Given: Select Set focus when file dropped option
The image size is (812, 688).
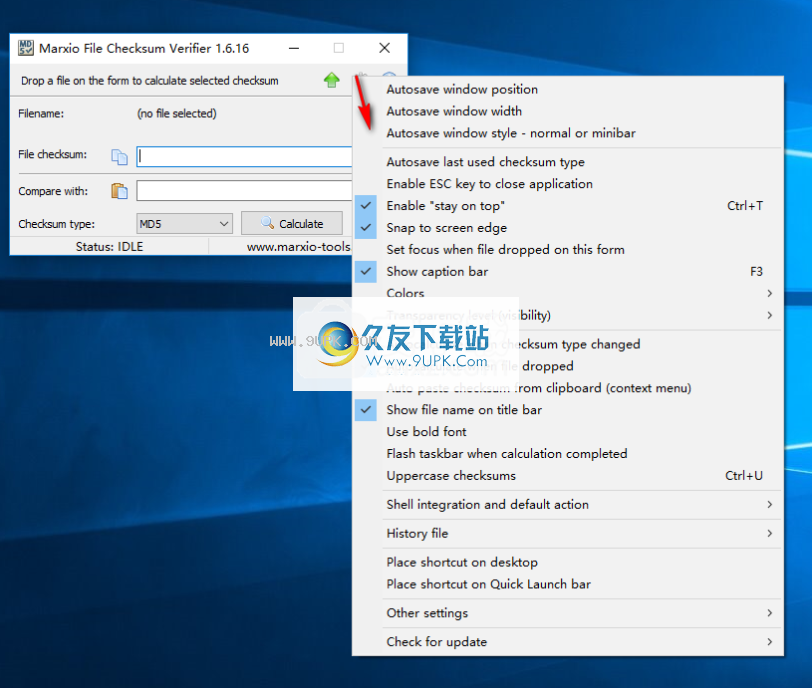Looking at the screenshot, I should 568,250.
